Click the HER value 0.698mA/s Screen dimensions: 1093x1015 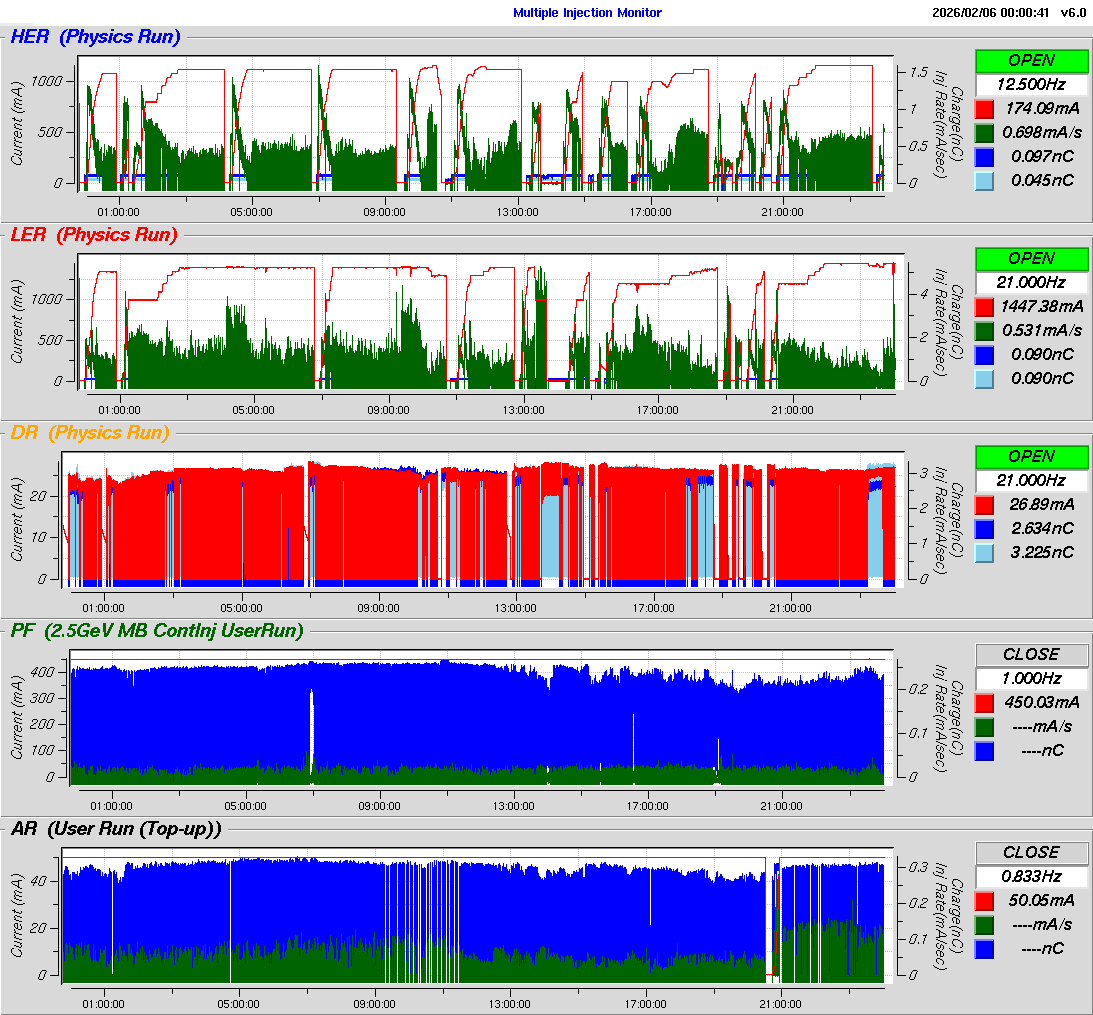pos(1041,132)
